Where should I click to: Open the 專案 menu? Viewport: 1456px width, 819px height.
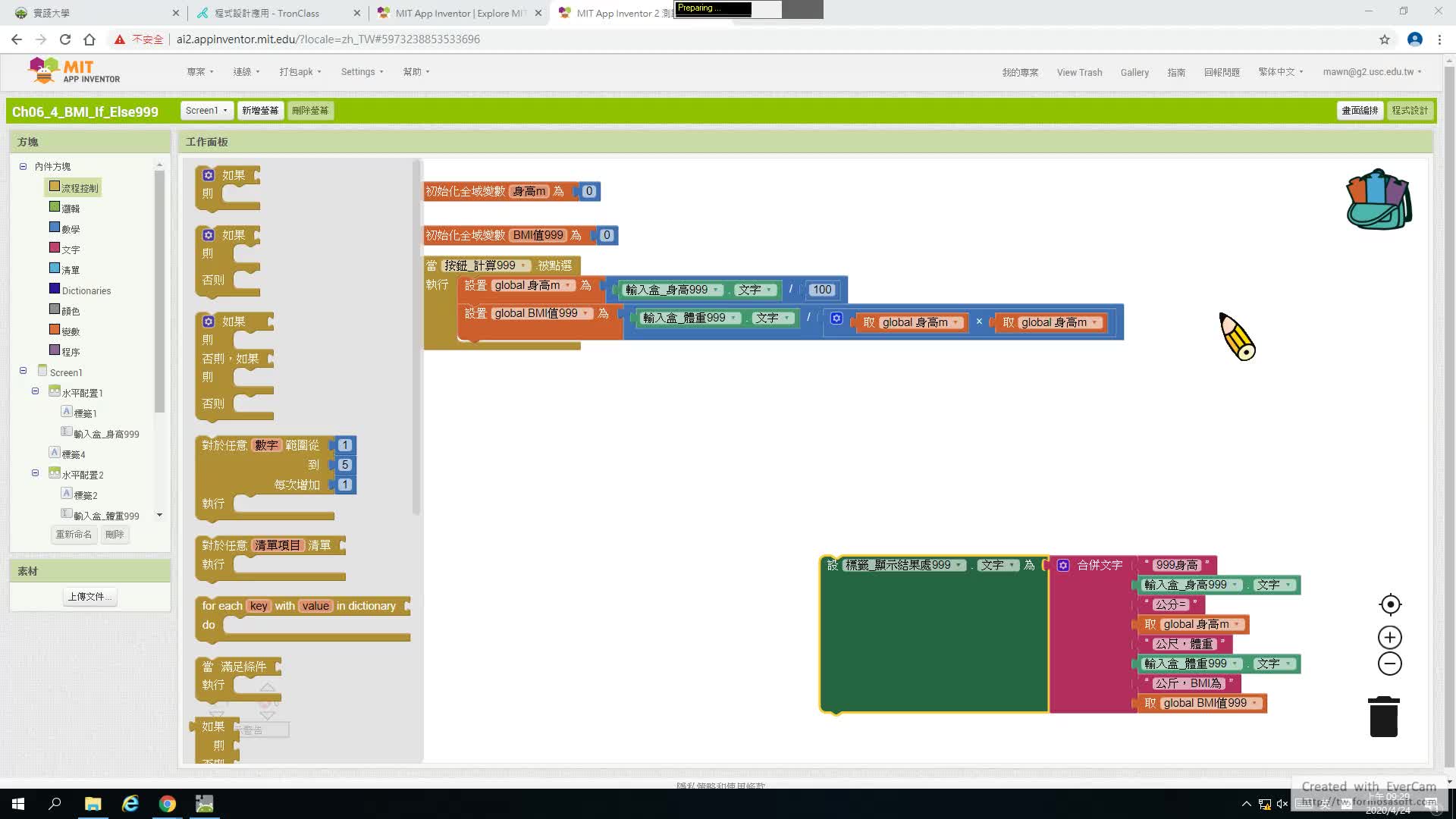pyautogui.click(x=200, y=72)
